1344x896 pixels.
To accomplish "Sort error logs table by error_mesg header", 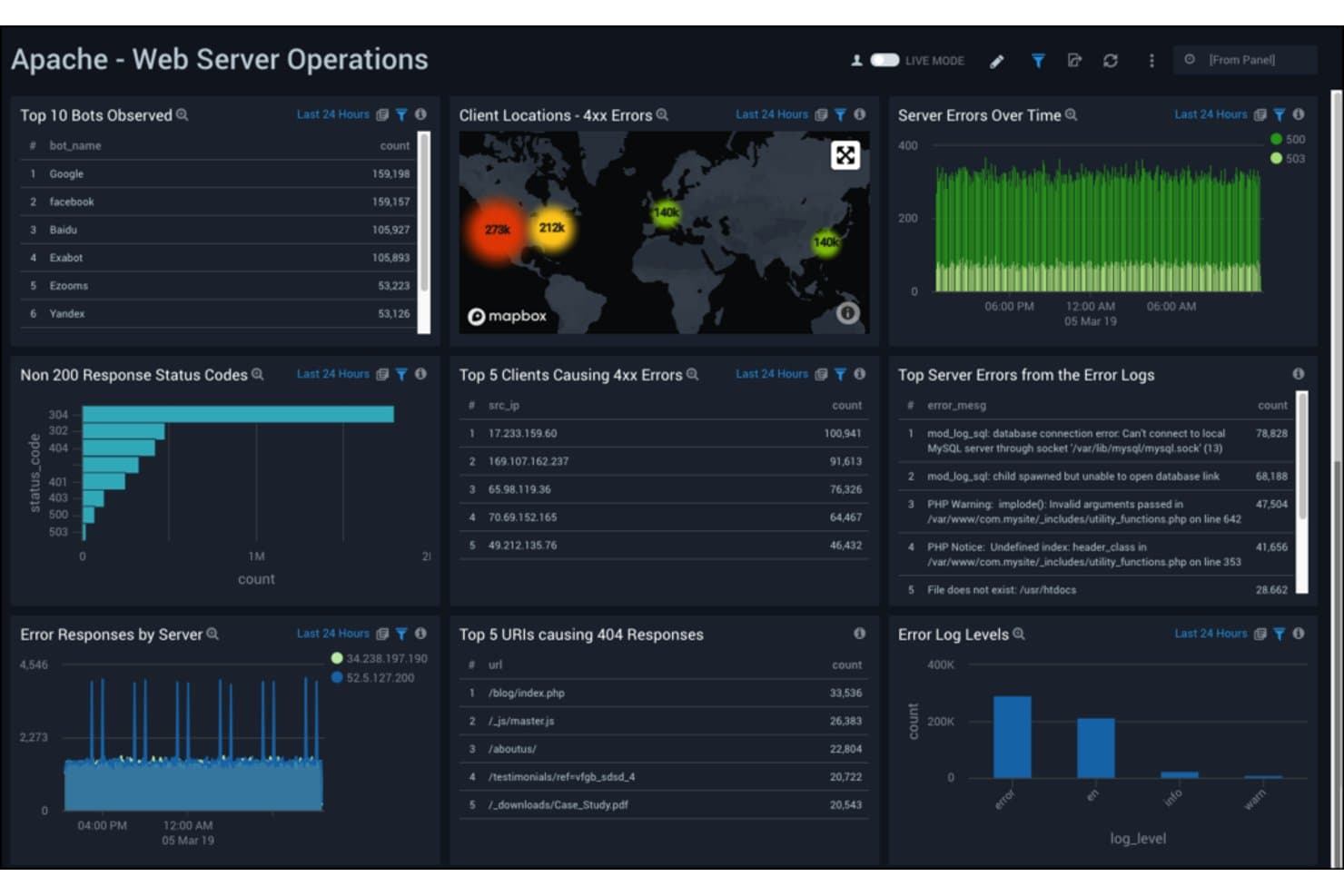I will [956, 405].
